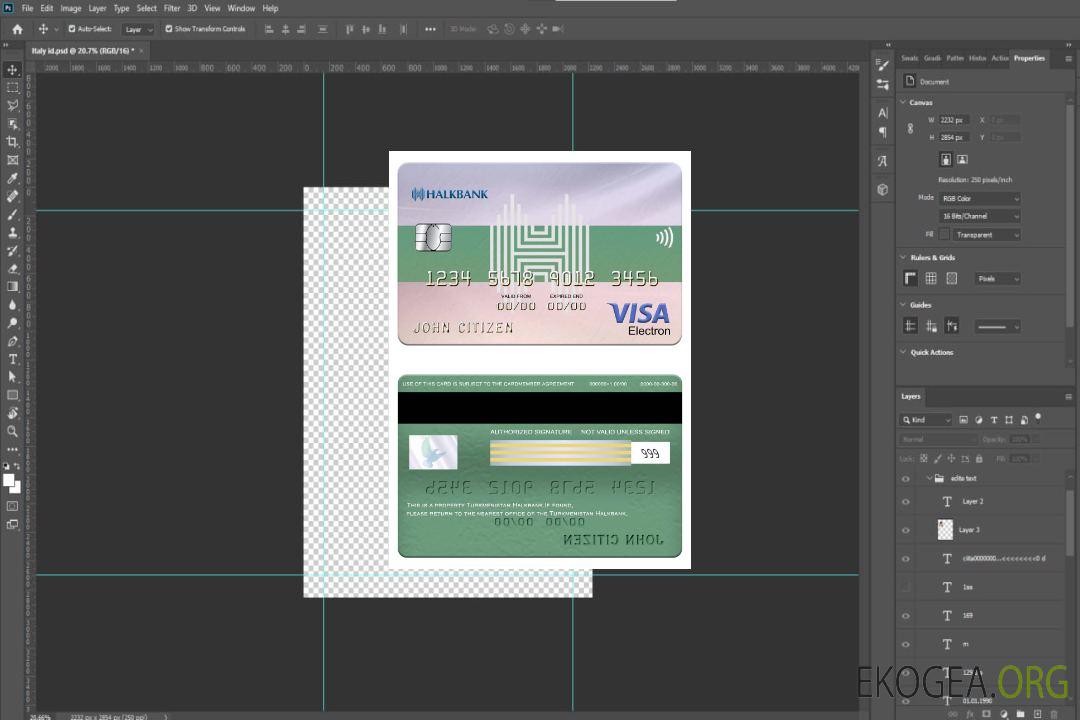Select the Dodge tool

[12, 323]
